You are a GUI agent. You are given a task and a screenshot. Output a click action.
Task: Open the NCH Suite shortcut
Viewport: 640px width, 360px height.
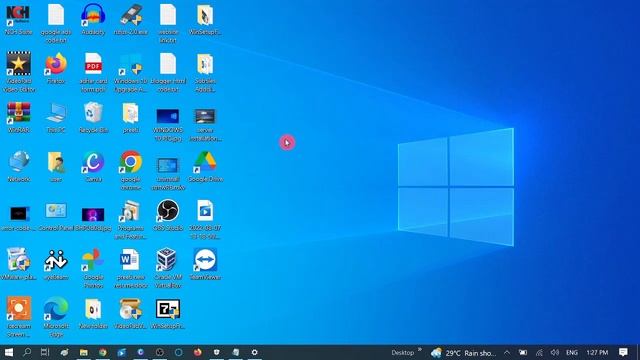point(18,20)
